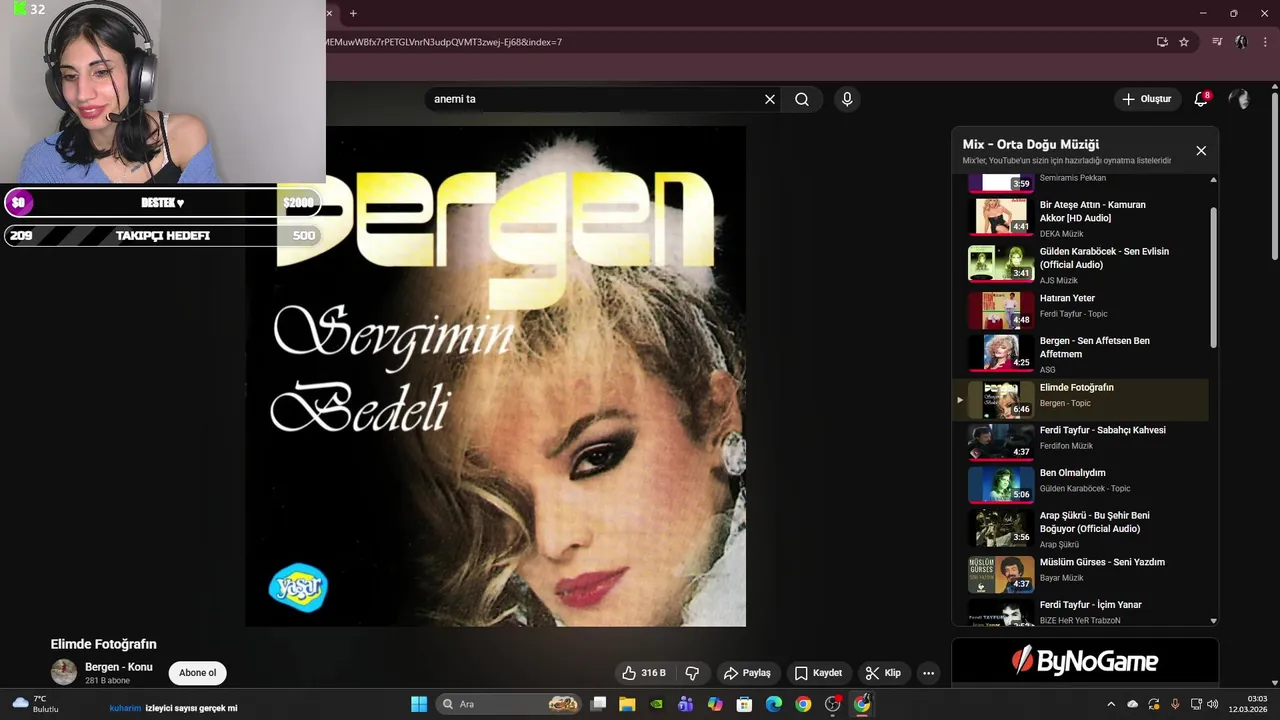The height and width of the screenshot is (720, 1280).
Task: Play Ferdi Tayfur - Sabahçı Kahvesi
Action: (x=1087, y=442)
